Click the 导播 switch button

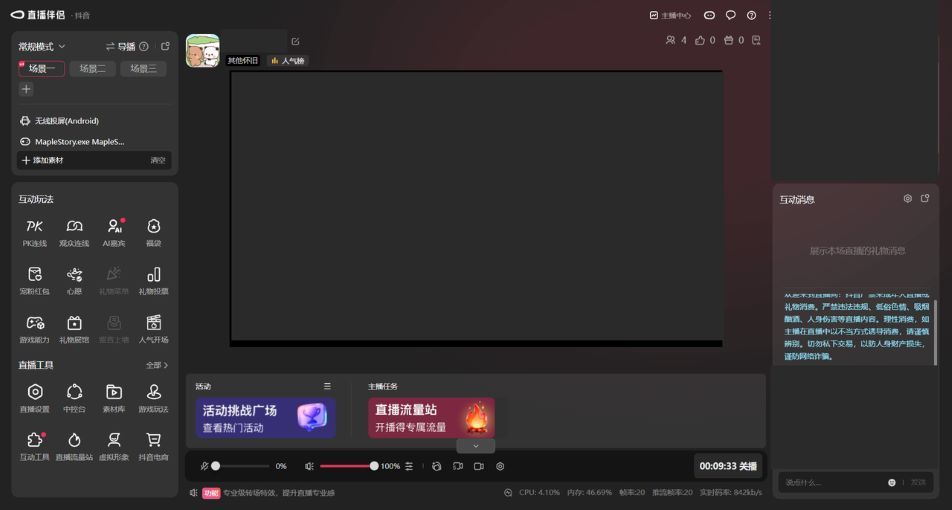[120, 46]
